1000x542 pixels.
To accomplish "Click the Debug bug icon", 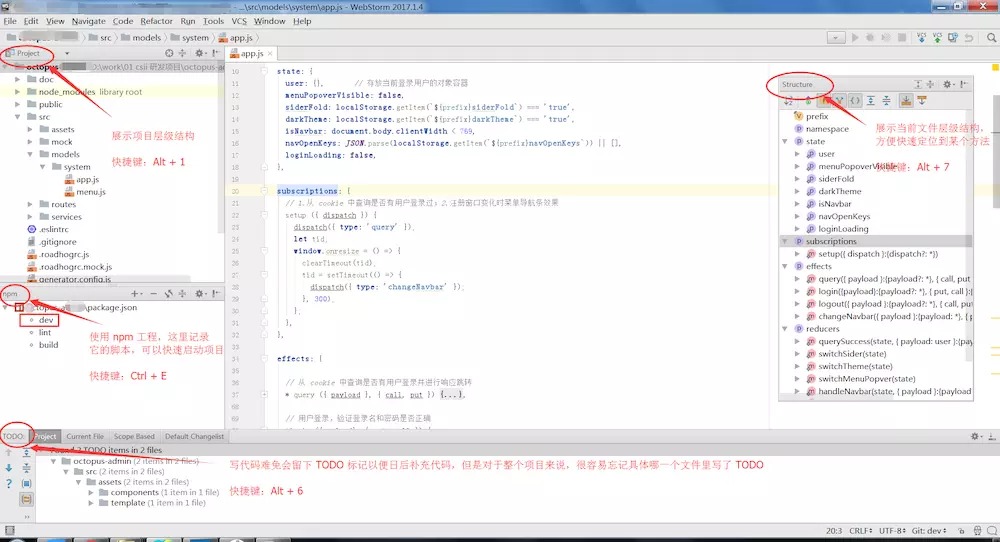I will click(870, 38).
